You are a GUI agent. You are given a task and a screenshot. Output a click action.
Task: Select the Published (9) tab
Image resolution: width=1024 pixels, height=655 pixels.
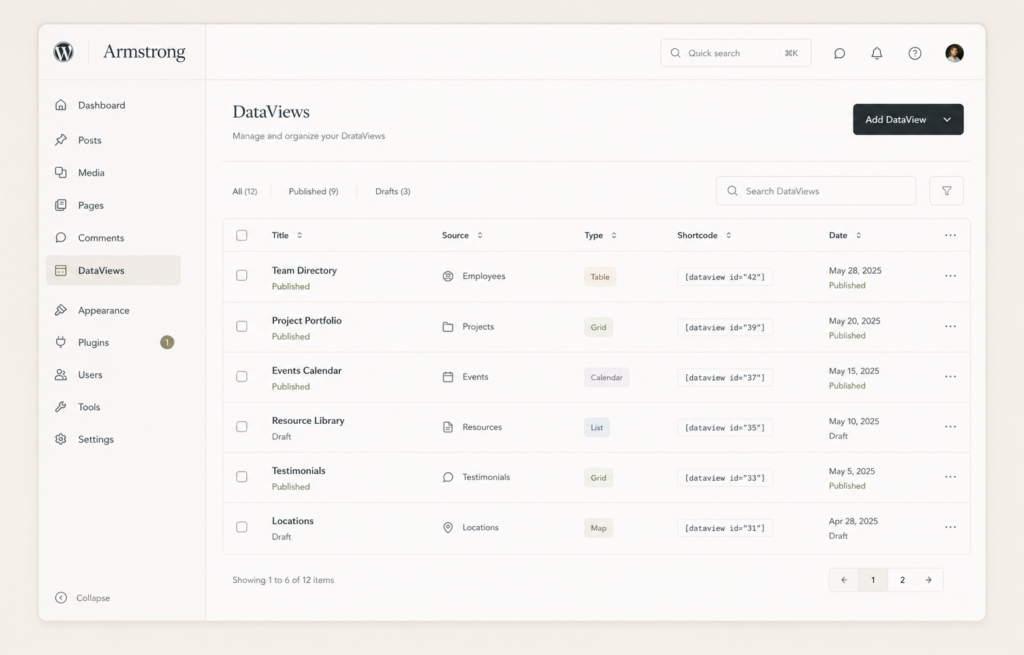(313, 191)
